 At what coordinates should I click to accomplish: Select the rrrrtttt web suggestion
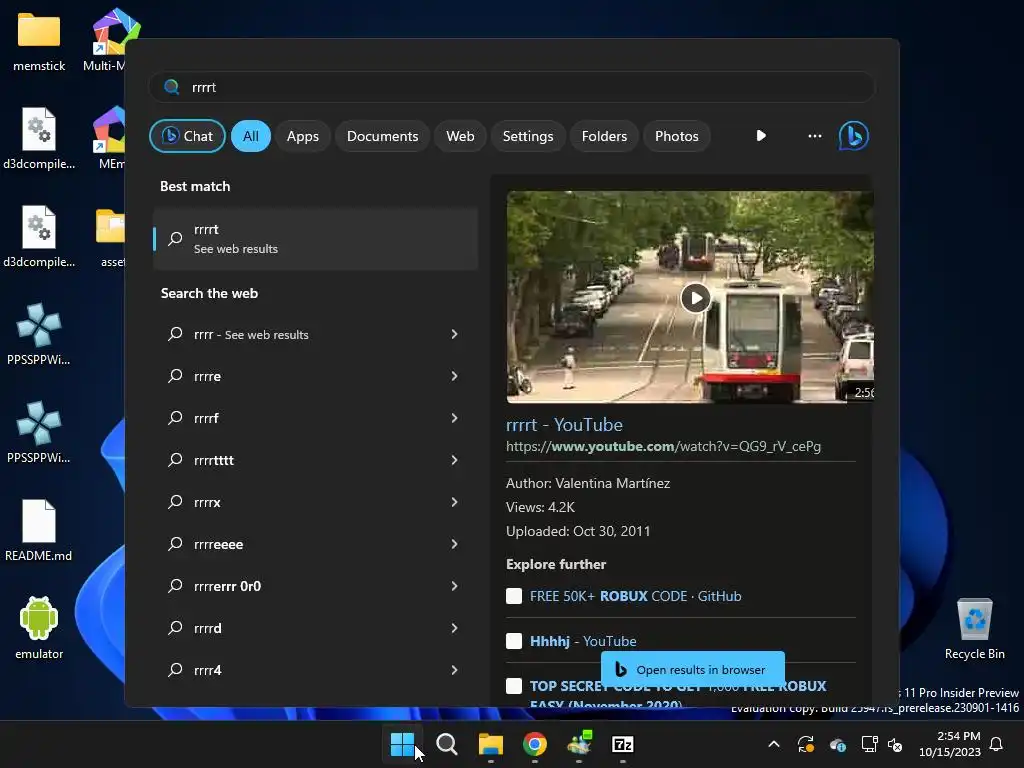[x=315, y=460]
